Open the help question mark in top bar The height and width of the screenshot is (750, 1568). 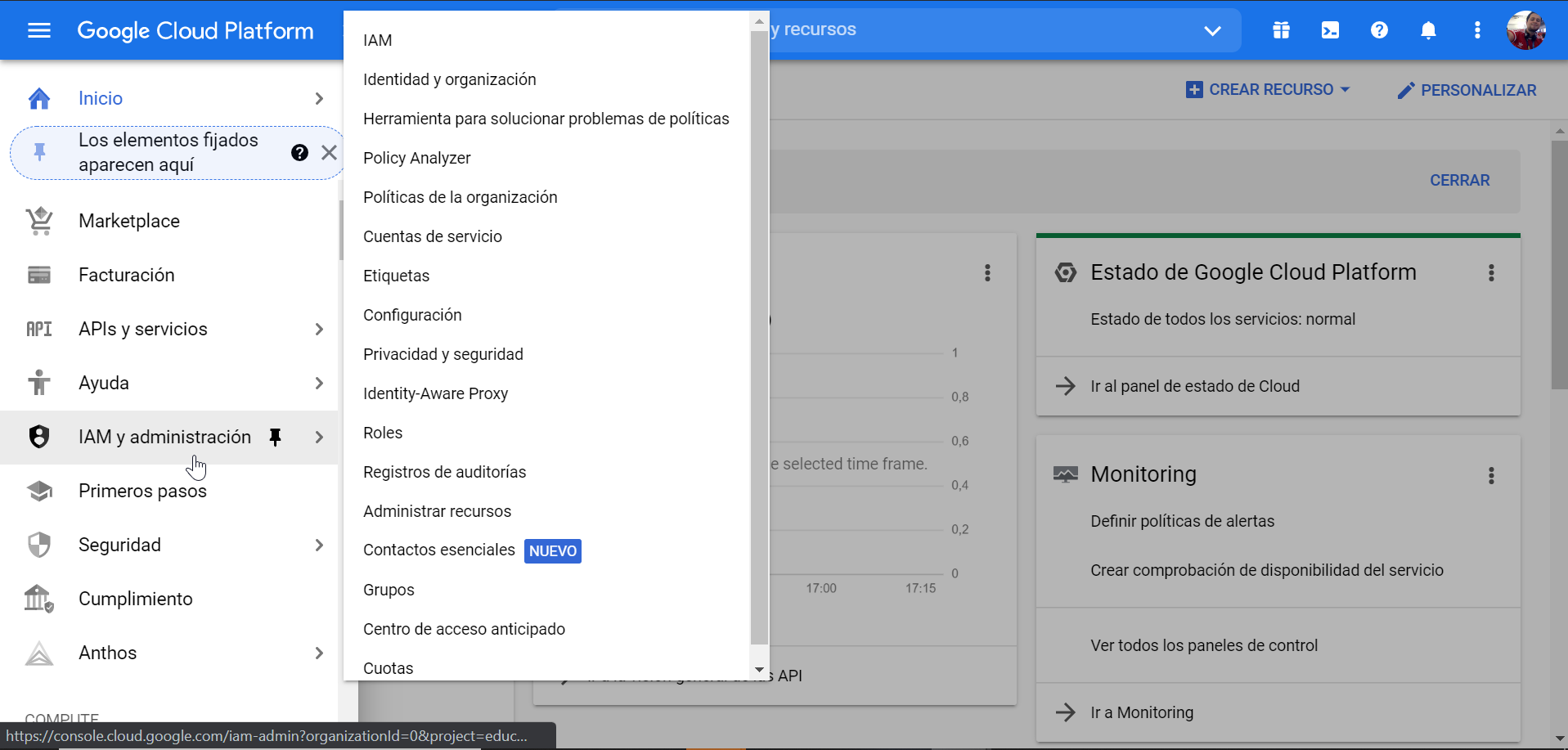click(1379, 30)
